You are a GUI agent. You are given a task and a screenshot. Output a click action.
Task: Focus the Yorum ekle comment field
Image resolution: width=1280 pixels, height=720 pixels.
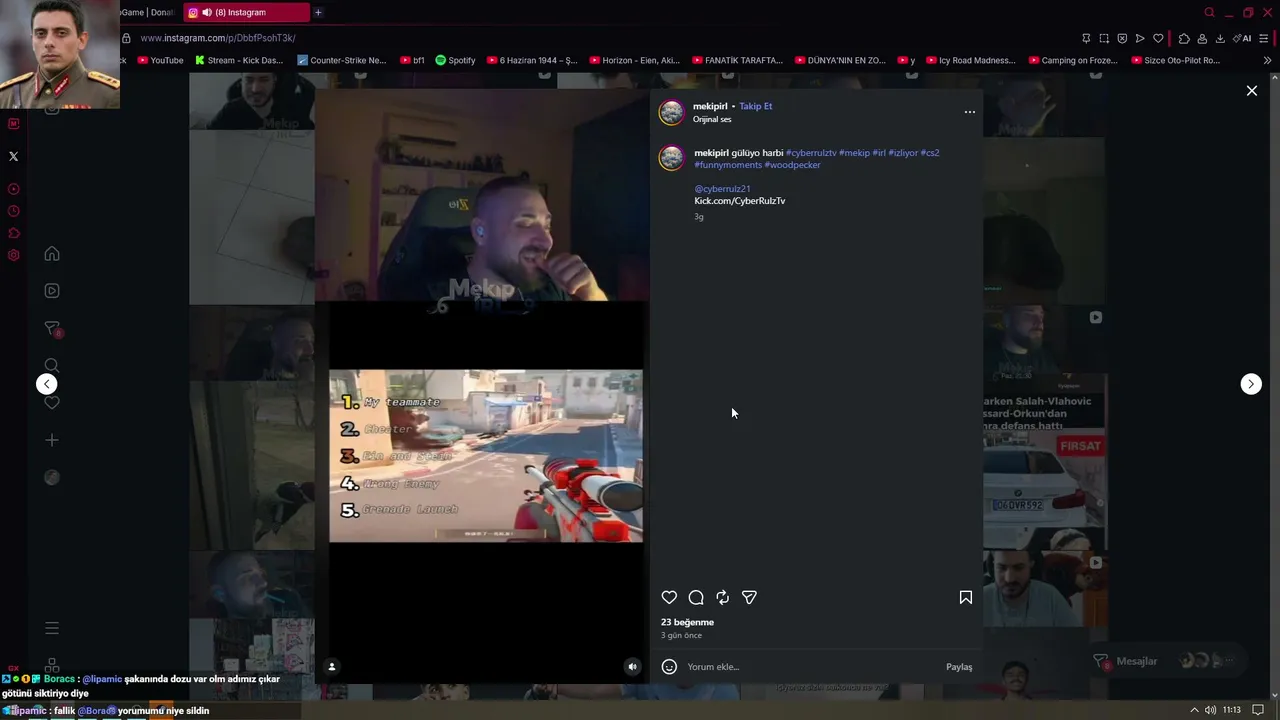(812, 667)
